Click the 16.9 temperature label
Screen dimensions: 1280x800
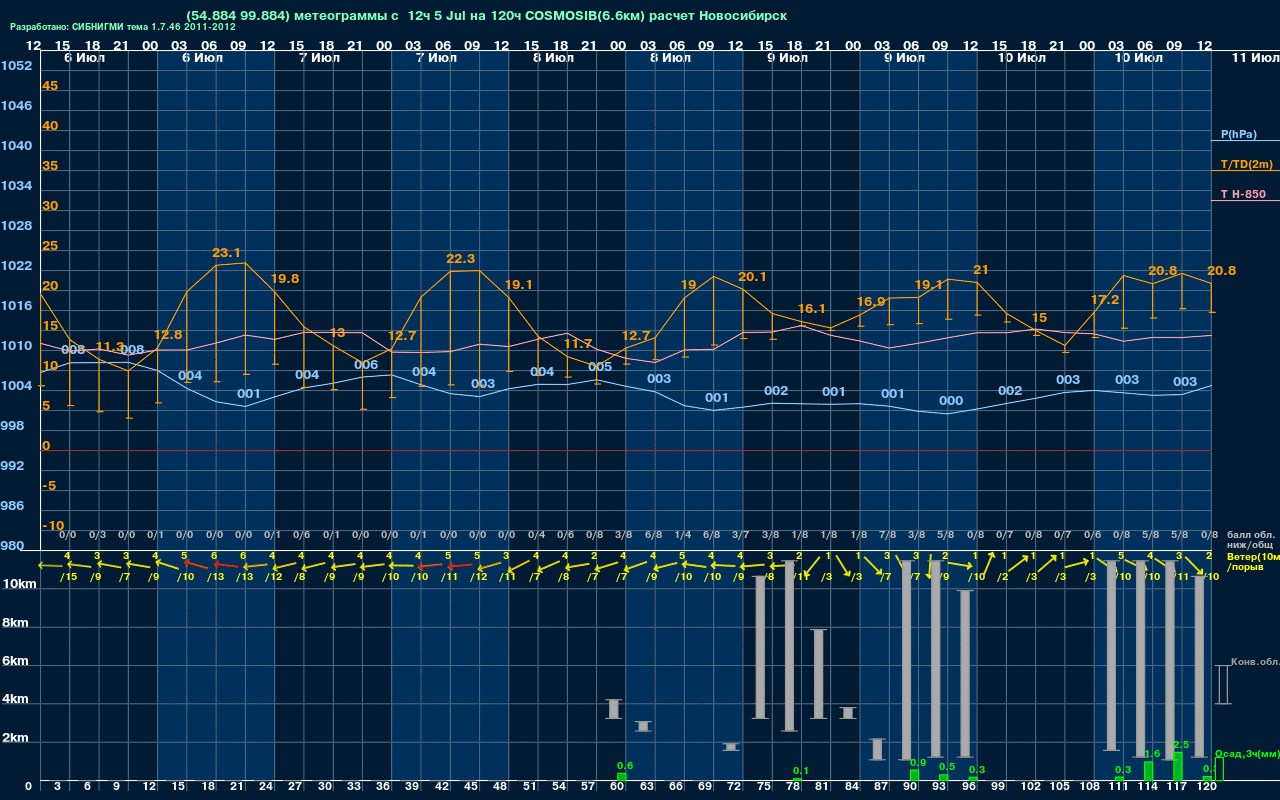pyautogui.click(x=871, y=301)
